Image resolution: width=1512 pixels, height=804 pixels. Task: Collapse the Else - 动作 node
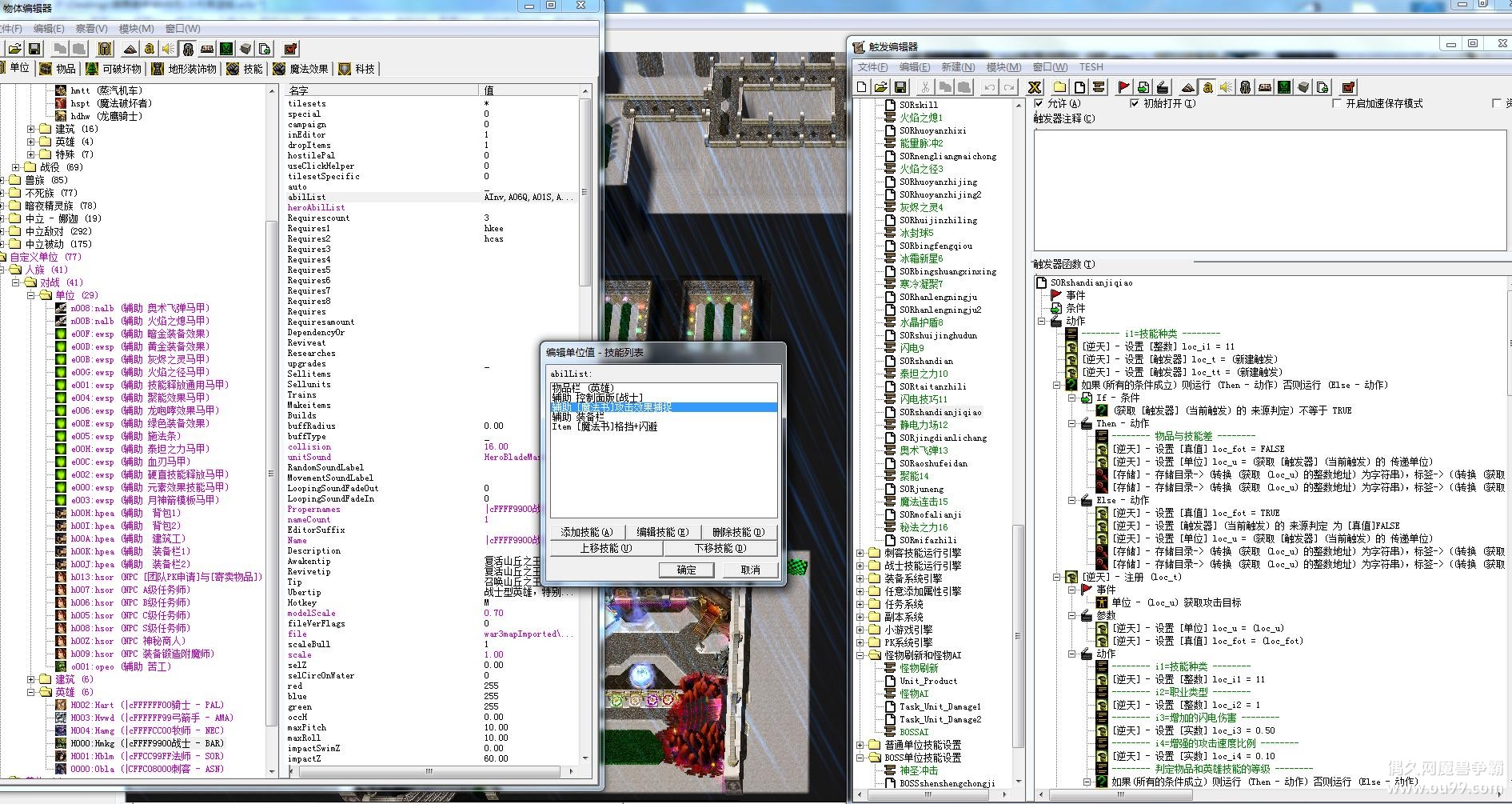[1072, 500]
